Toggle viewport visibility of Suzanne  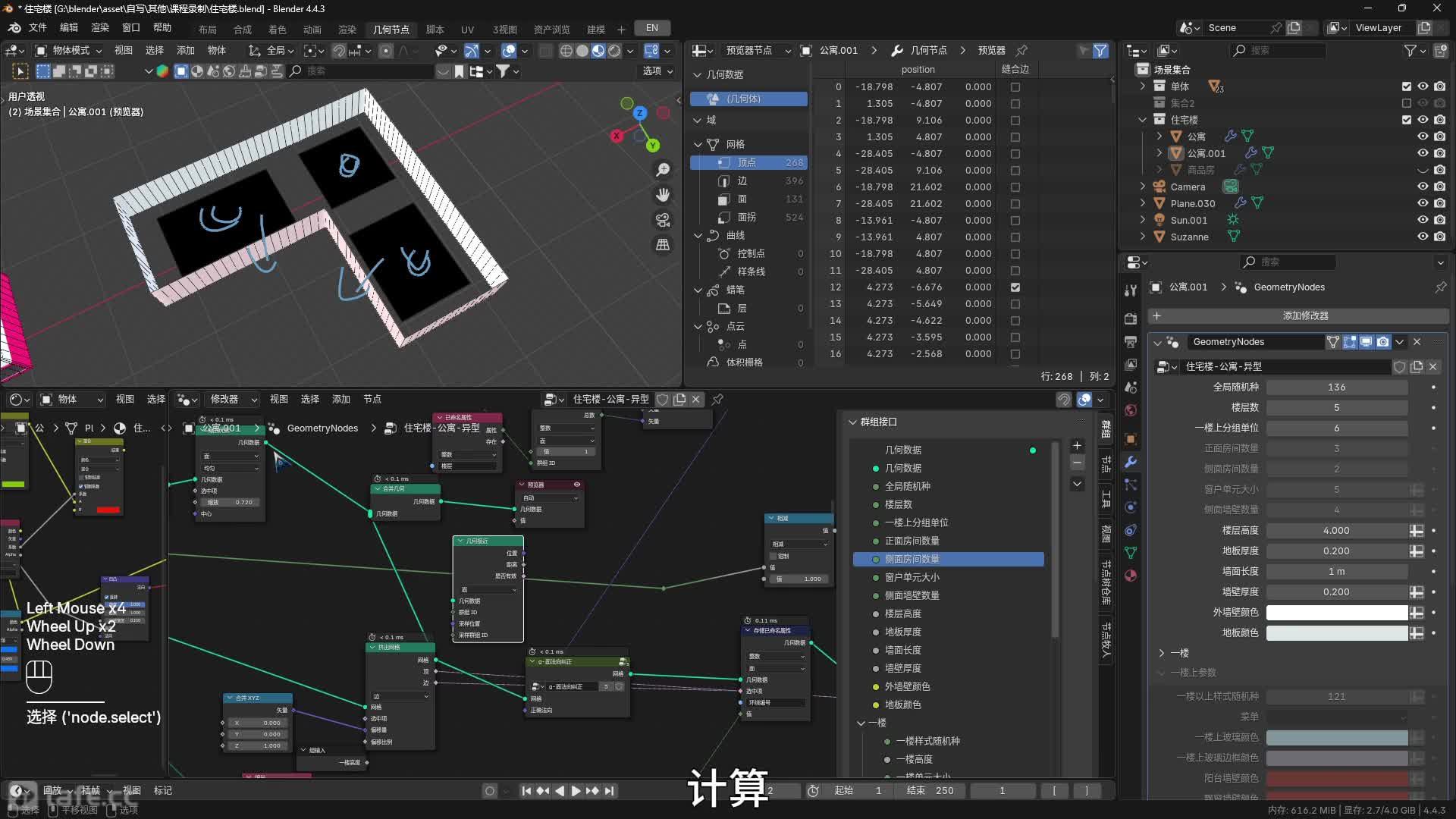(1423, 237)
